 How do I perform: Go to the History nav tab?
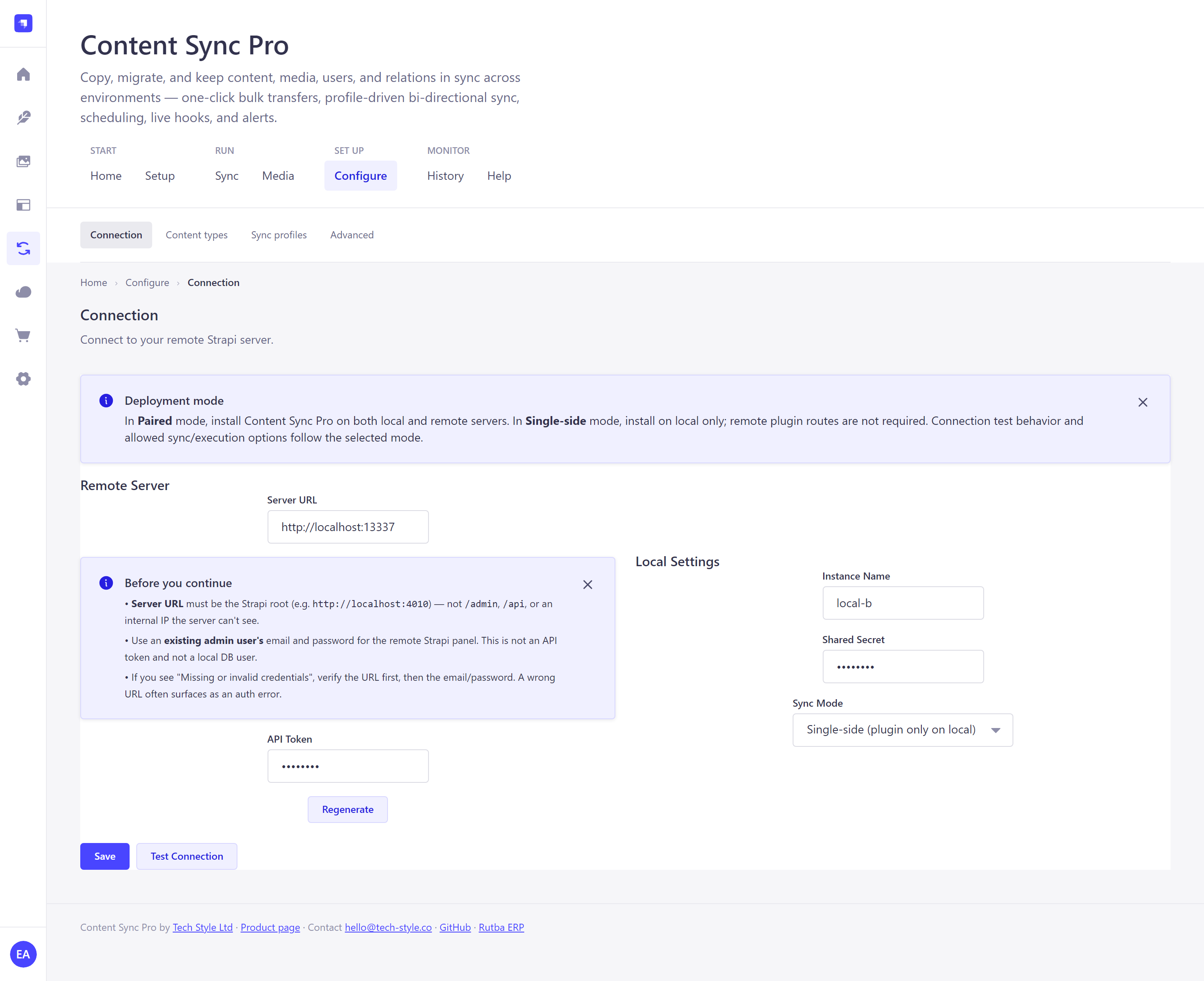(445, 176)
